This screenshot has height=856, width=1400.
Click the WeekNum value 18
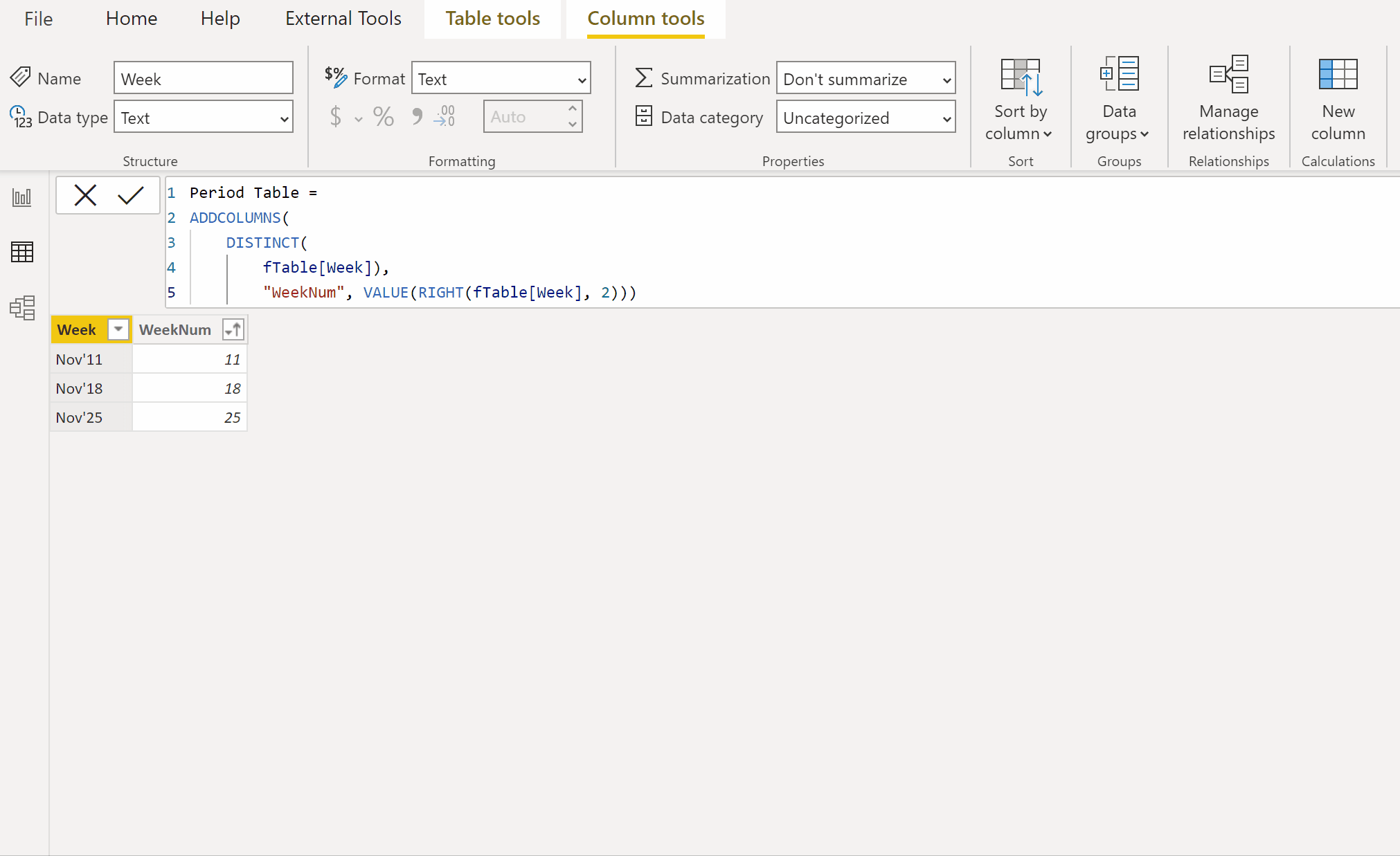click(x=190, y=388)
